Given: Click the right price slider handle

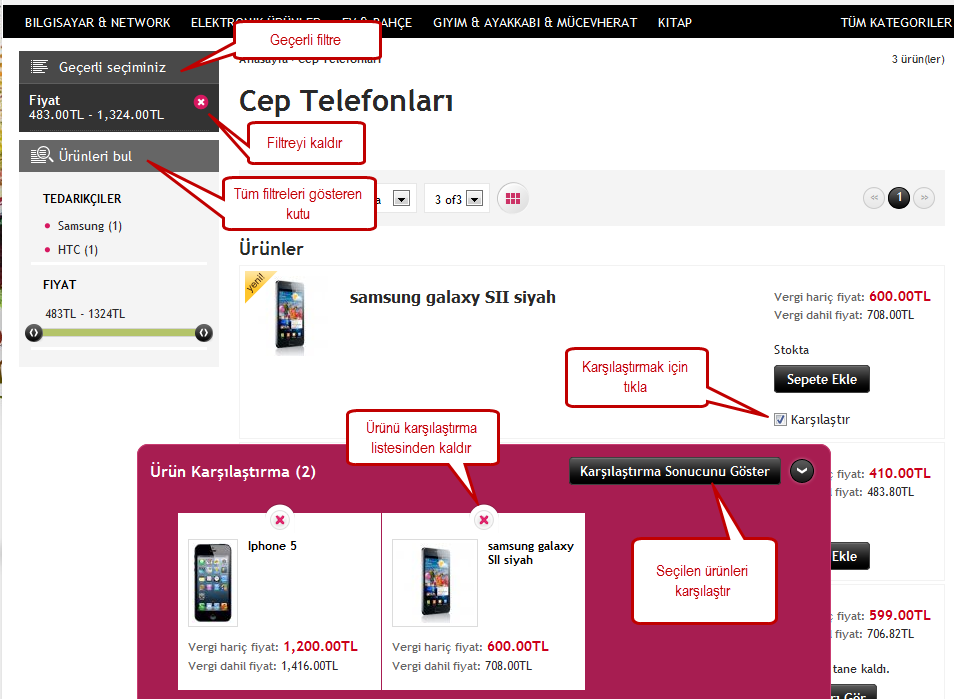Looking at the screenshot, I should [204, 333].
